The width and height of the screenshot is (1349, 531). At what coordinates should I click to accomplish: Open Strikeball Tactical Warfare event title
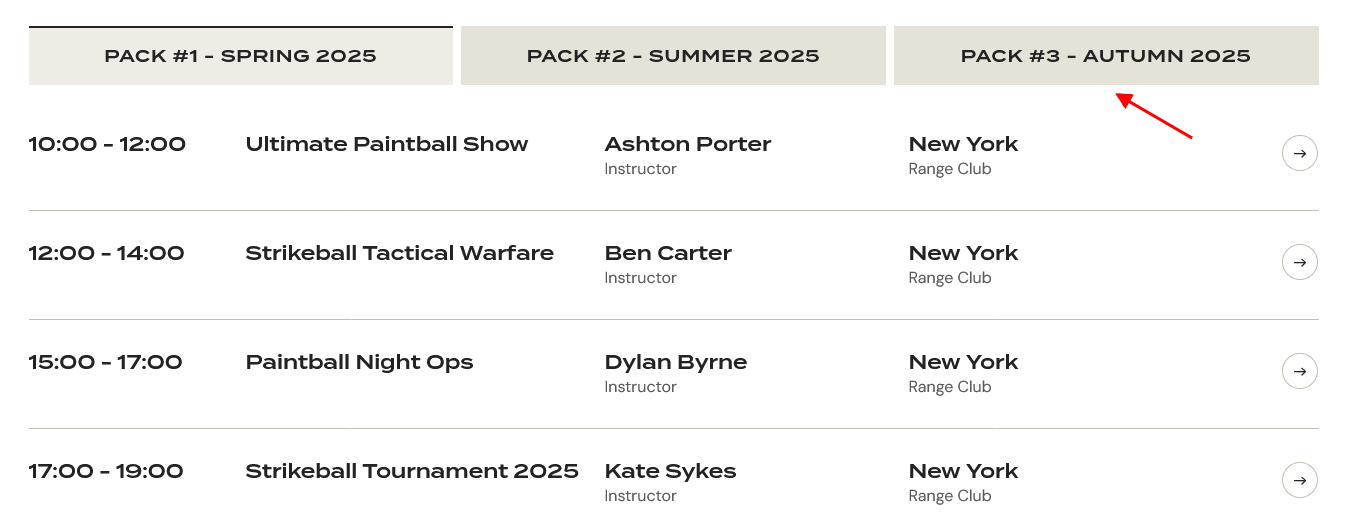tap(400, 253)
